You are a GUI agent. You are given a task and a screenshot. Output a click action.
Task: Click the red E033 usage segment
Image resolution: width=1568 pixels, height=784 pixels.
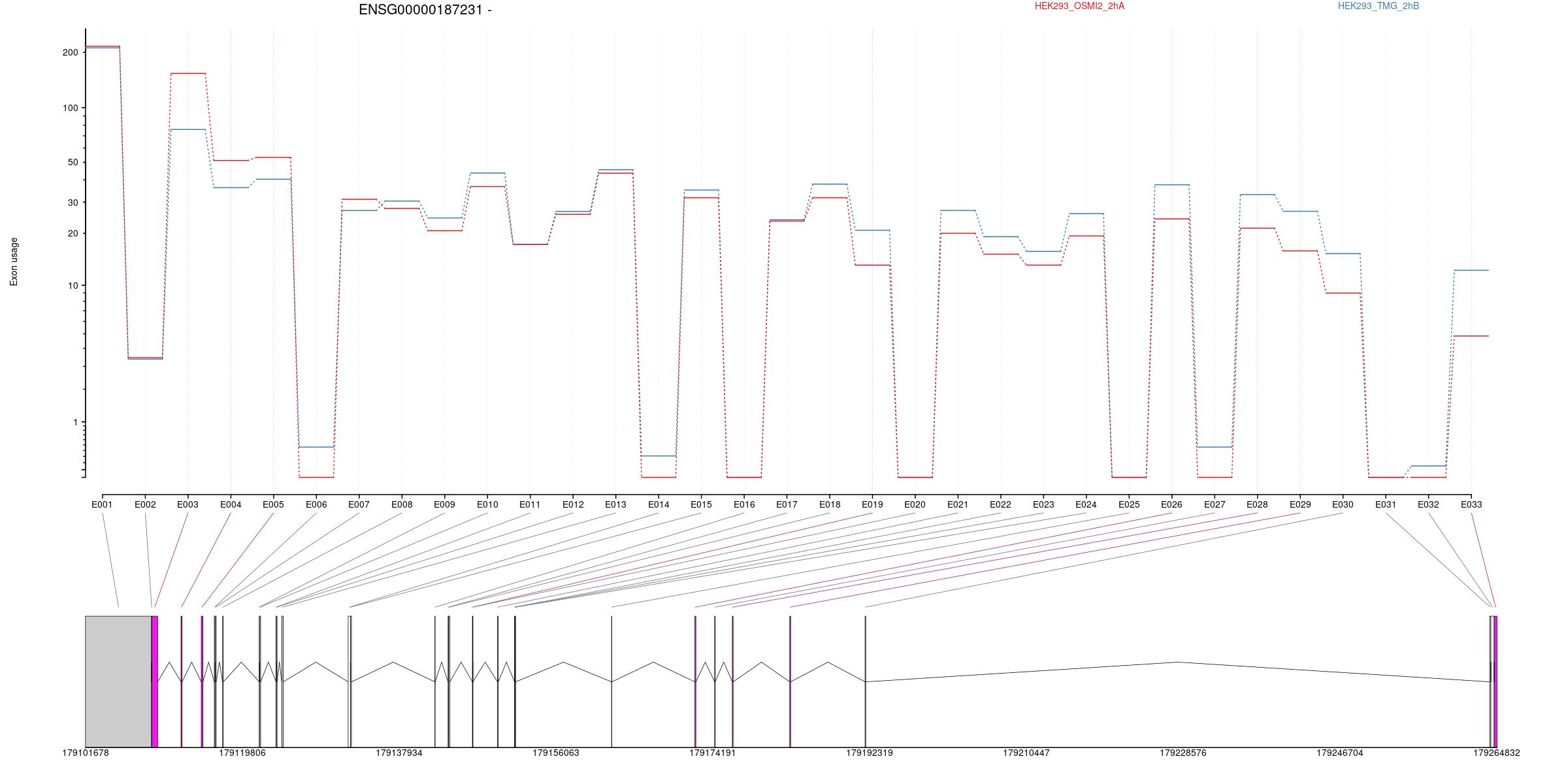click(1471, 336)
